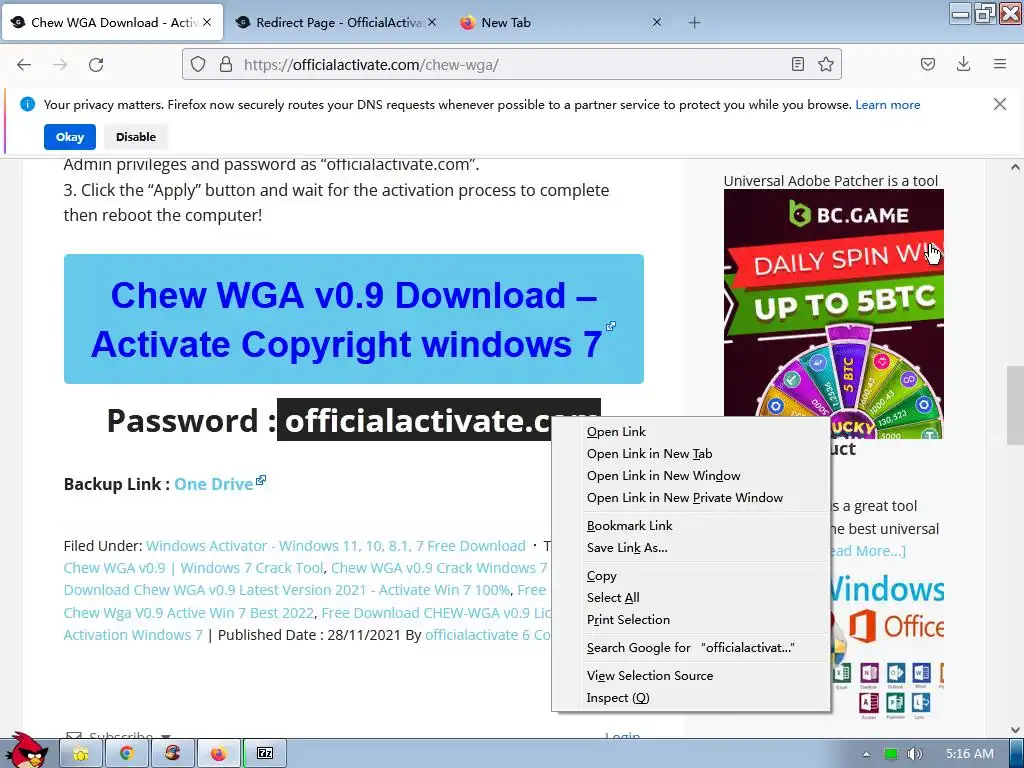Click the site security padlock icon
Image resolution: width=1024 pixels, height=768 pixels.
[226, 64]
